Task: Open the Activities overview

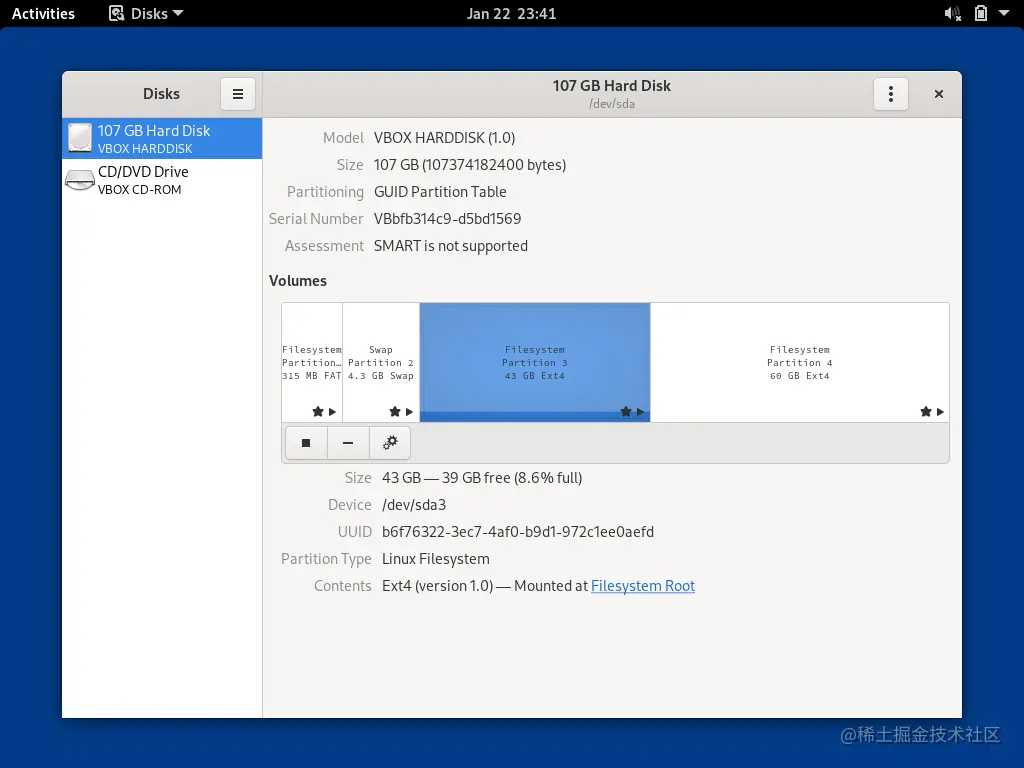Action: click(43, 14)
